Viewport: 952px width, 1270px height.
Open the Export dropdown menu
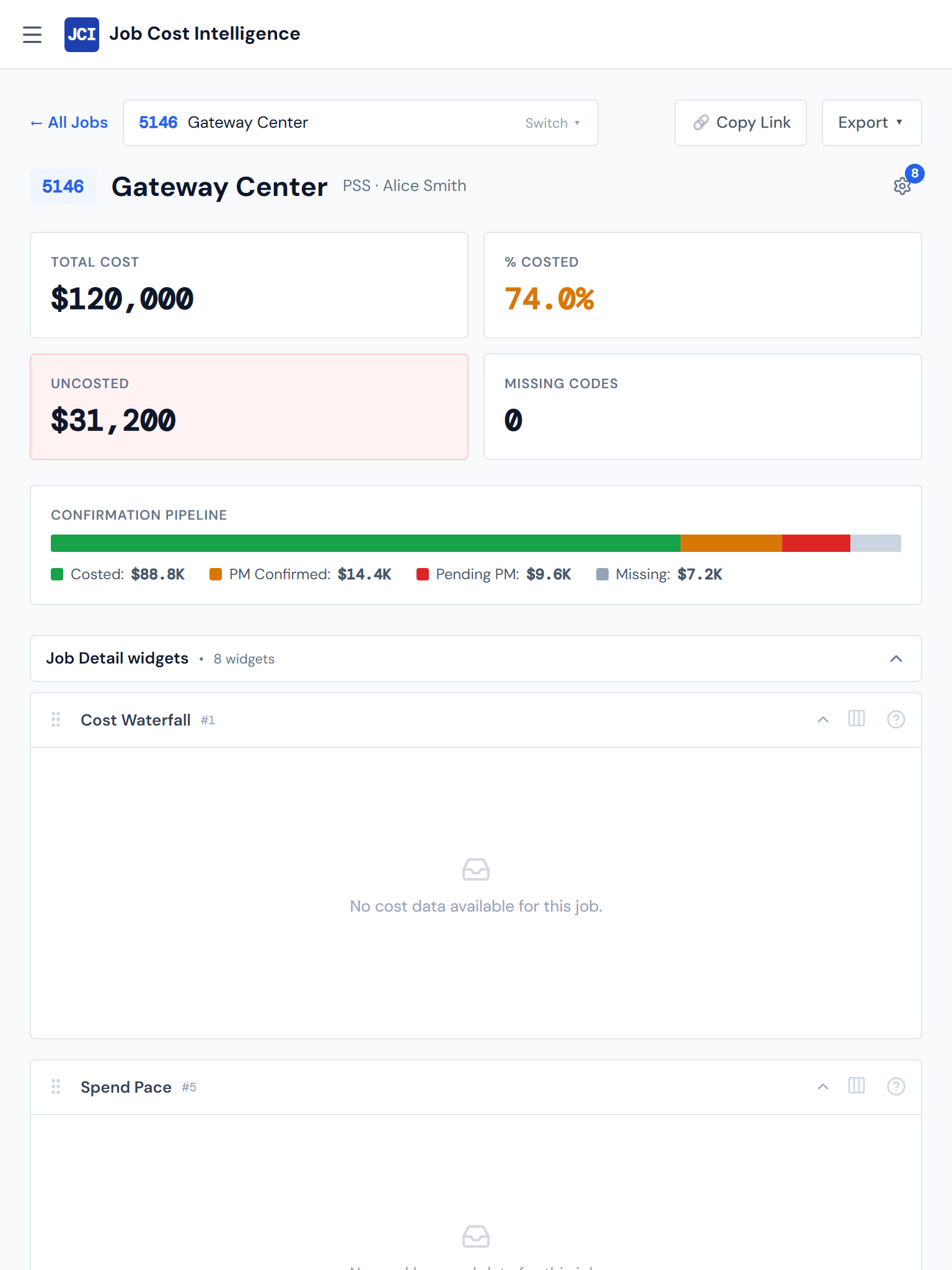pyautogui.click(x=871, y=123)
